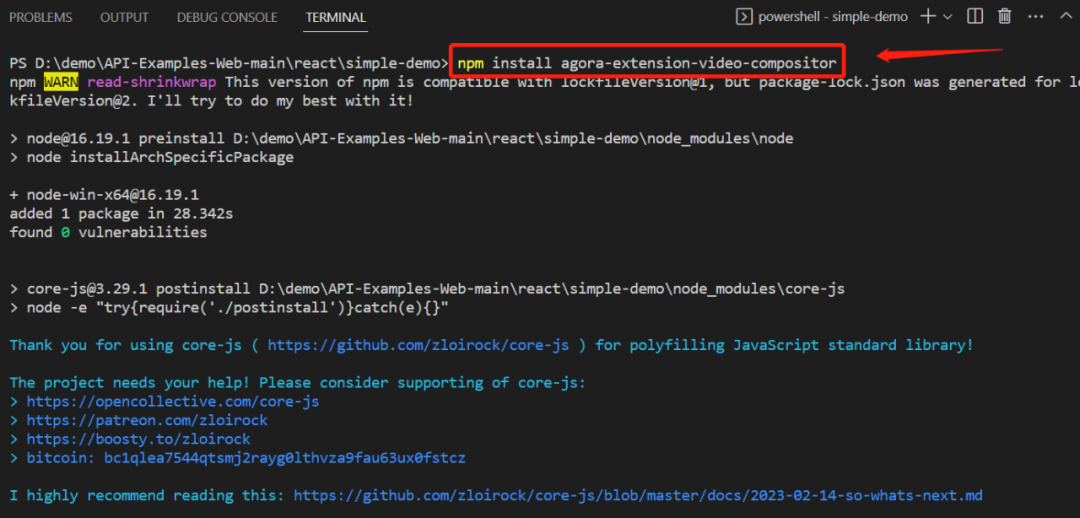The width and height of the screenshot is (1080, 518).
Task: Click the yellow WARN label
Action: [x=62, y=82]
